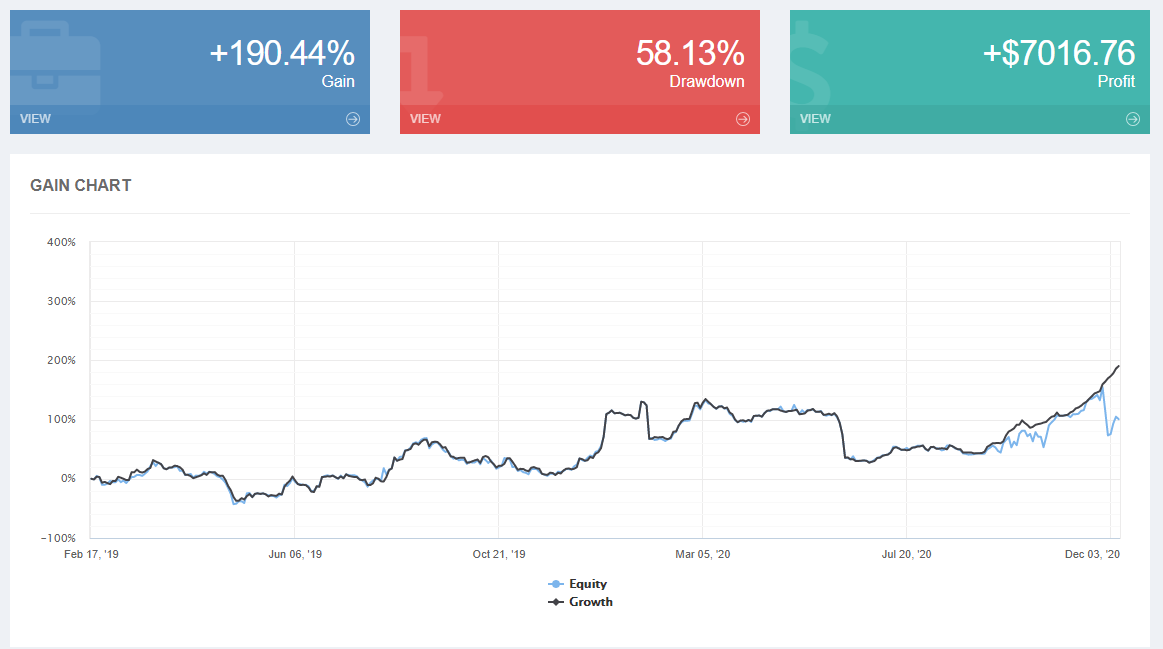Click the Jun 06, '19 x-axis label
The width and height of the screenshot is (1163, 649).
(295, 554)
